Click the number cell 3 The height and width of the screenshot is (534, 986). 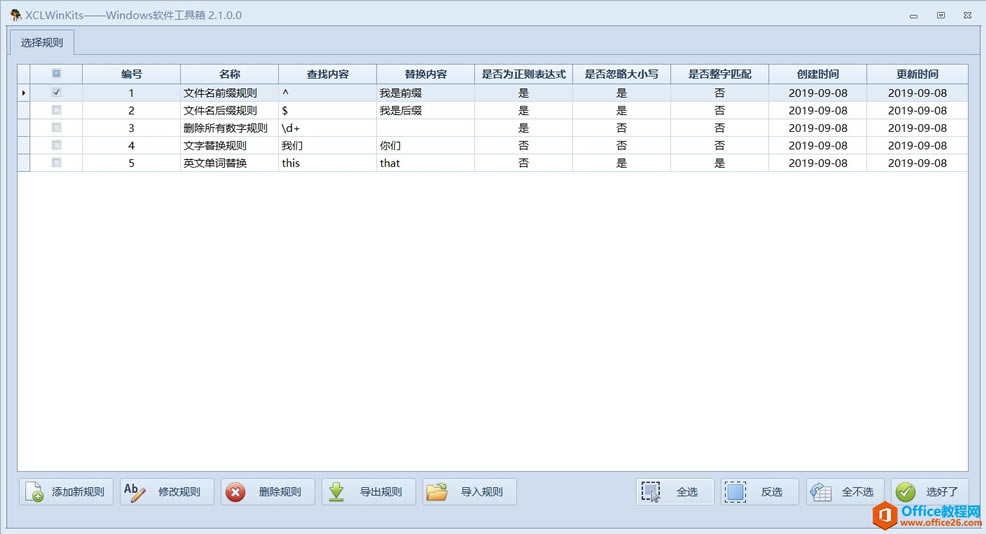coord(131,128)
